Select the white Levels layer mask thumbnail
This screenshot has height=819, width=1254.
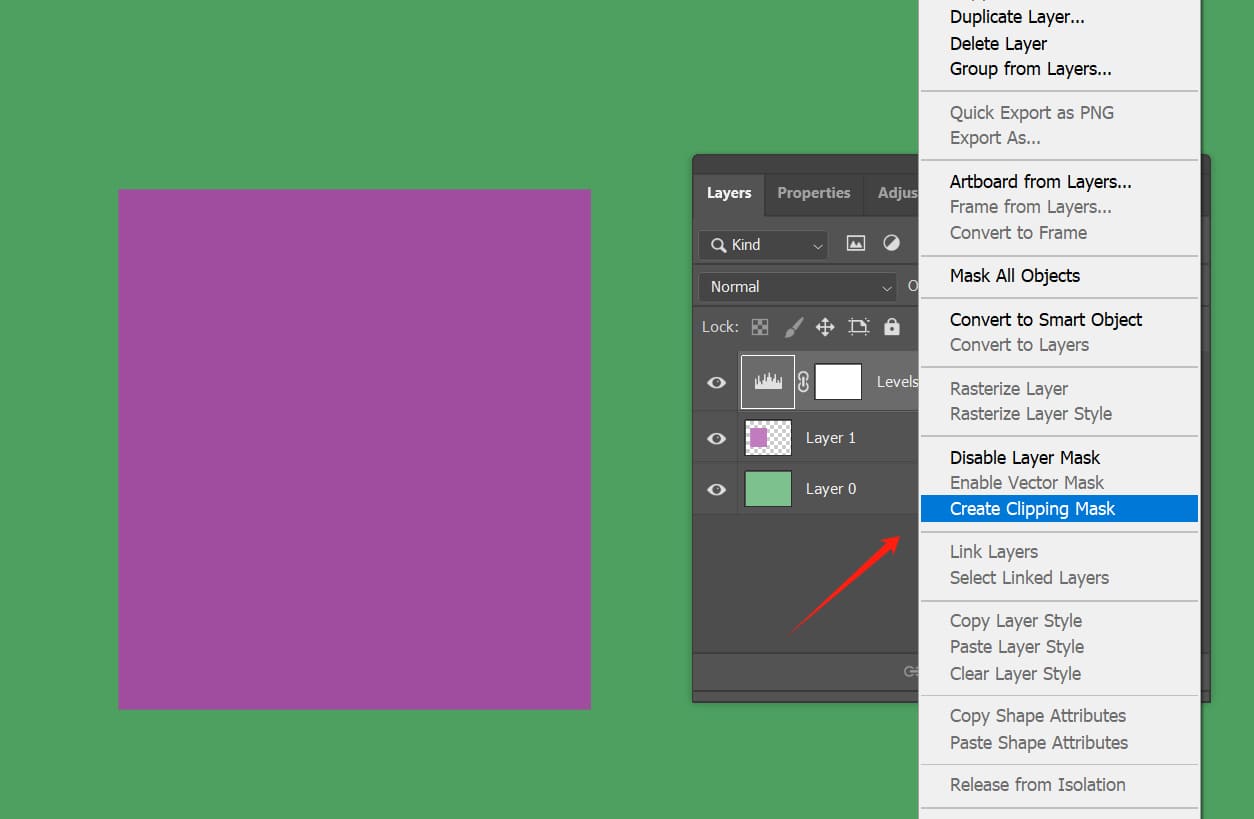click(x=838, y=382)
